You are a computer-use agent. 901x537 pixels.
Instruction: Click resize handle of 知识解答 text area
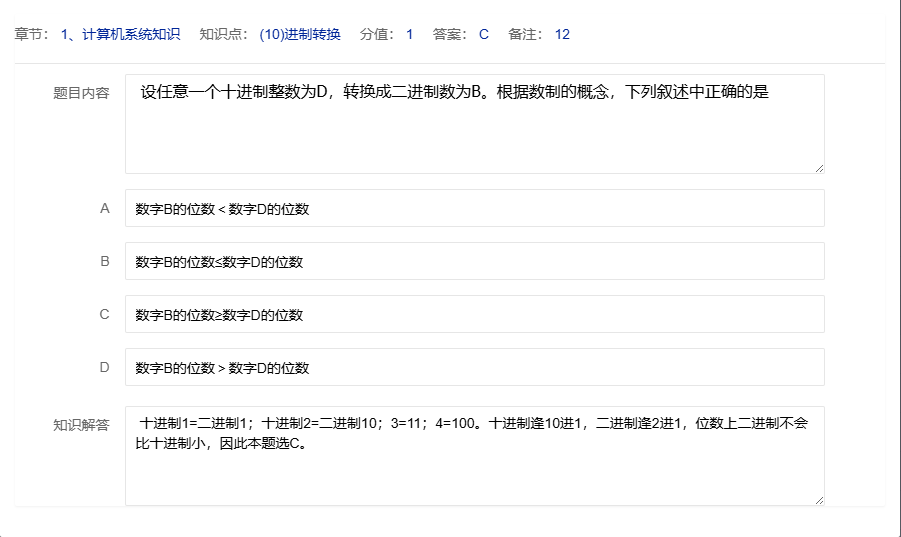pos(819,500)
